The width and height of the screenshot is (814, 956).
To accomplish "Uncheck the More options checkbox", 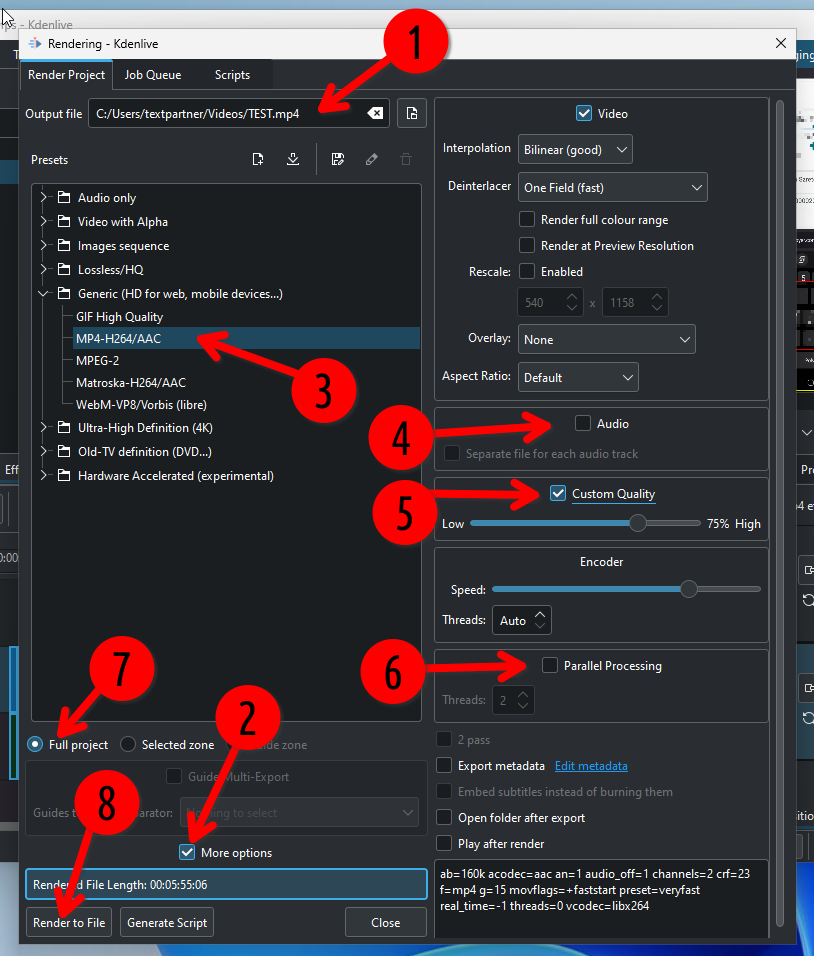I will (x=187, y=852).
